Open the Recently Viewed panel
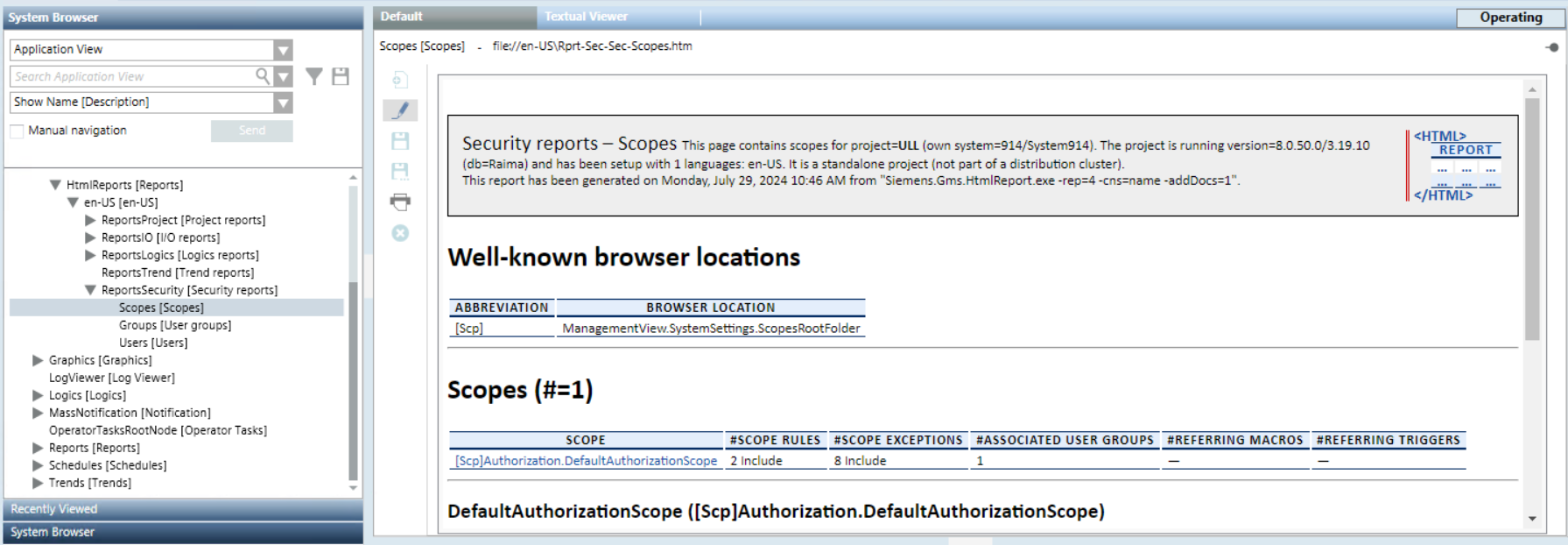Image resolution: width=1568 pixels, height=545 pixels. pyautogui.click(x=182, y=509)
